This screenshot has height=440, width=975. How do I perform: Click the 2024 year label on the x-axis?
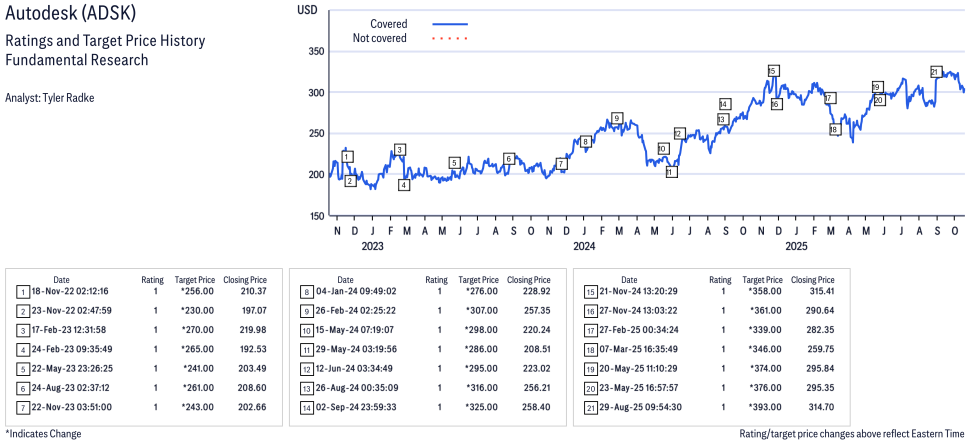tap(584, 246)
